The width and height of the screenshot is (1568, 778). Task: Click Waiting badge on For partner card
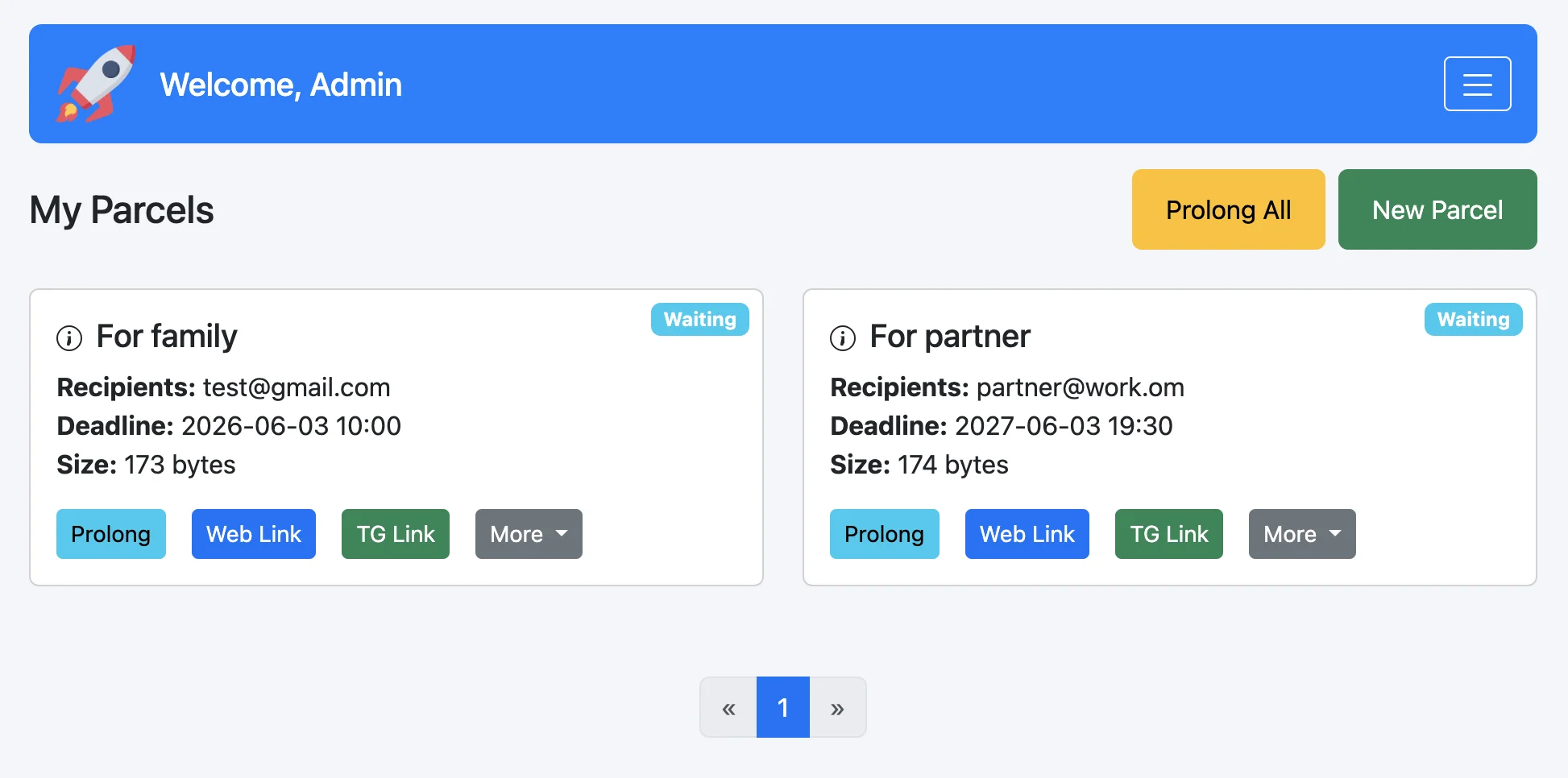pyautogui.click(x=1474, y=320)
